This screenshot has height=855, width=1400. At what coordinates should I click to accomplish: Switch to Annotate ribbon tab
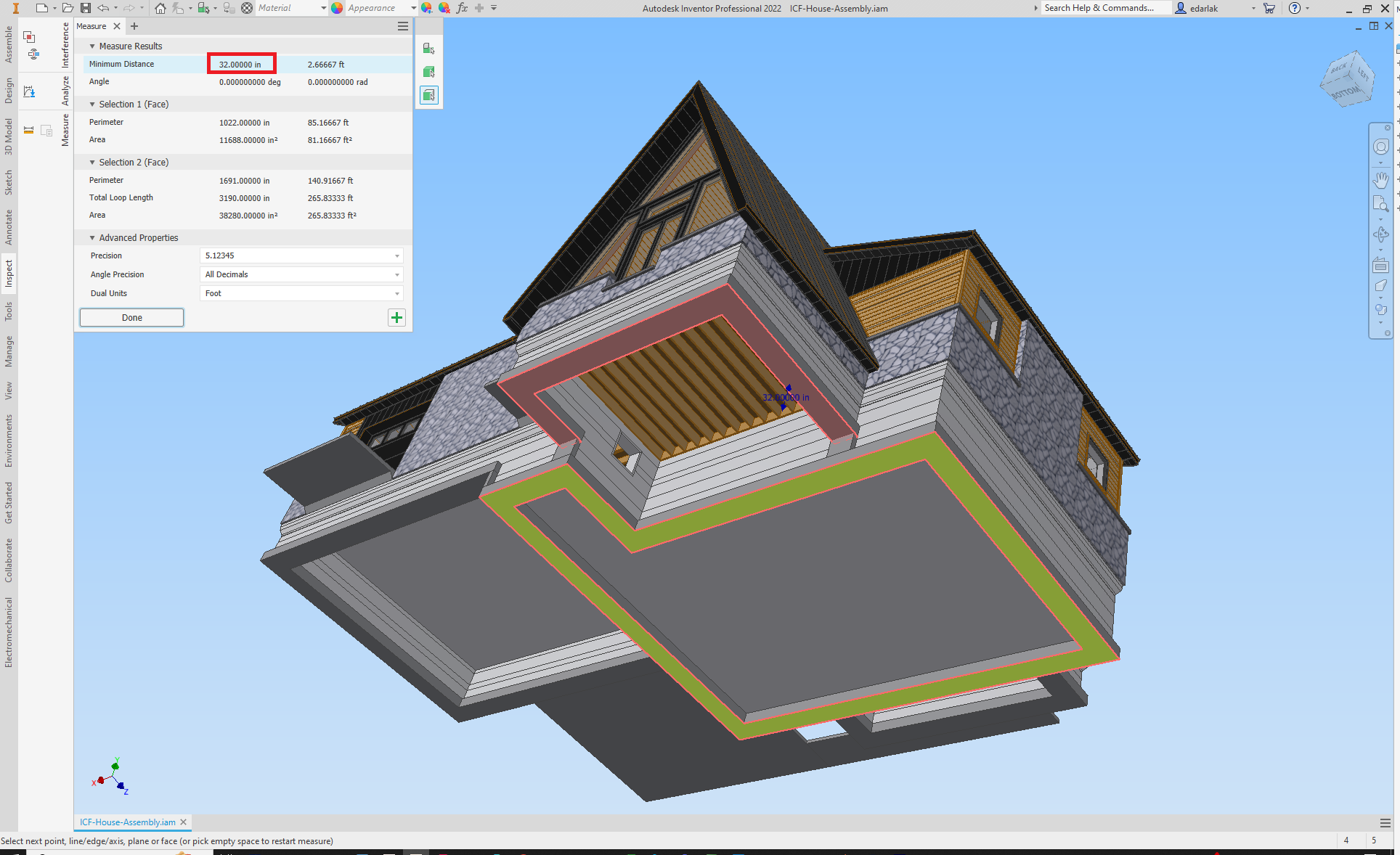point(9,226)
